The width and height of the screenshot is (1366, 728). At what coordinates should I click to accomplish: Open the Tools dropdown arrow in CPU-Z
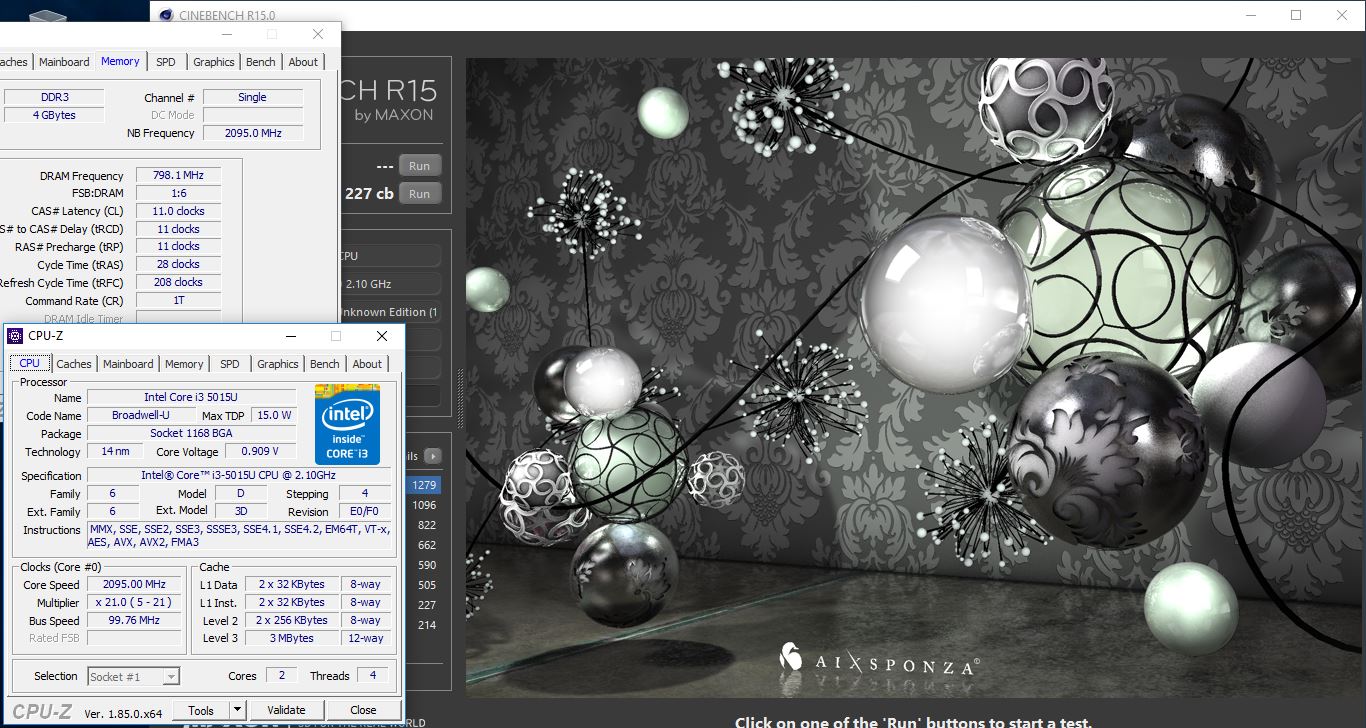point(237,710)
